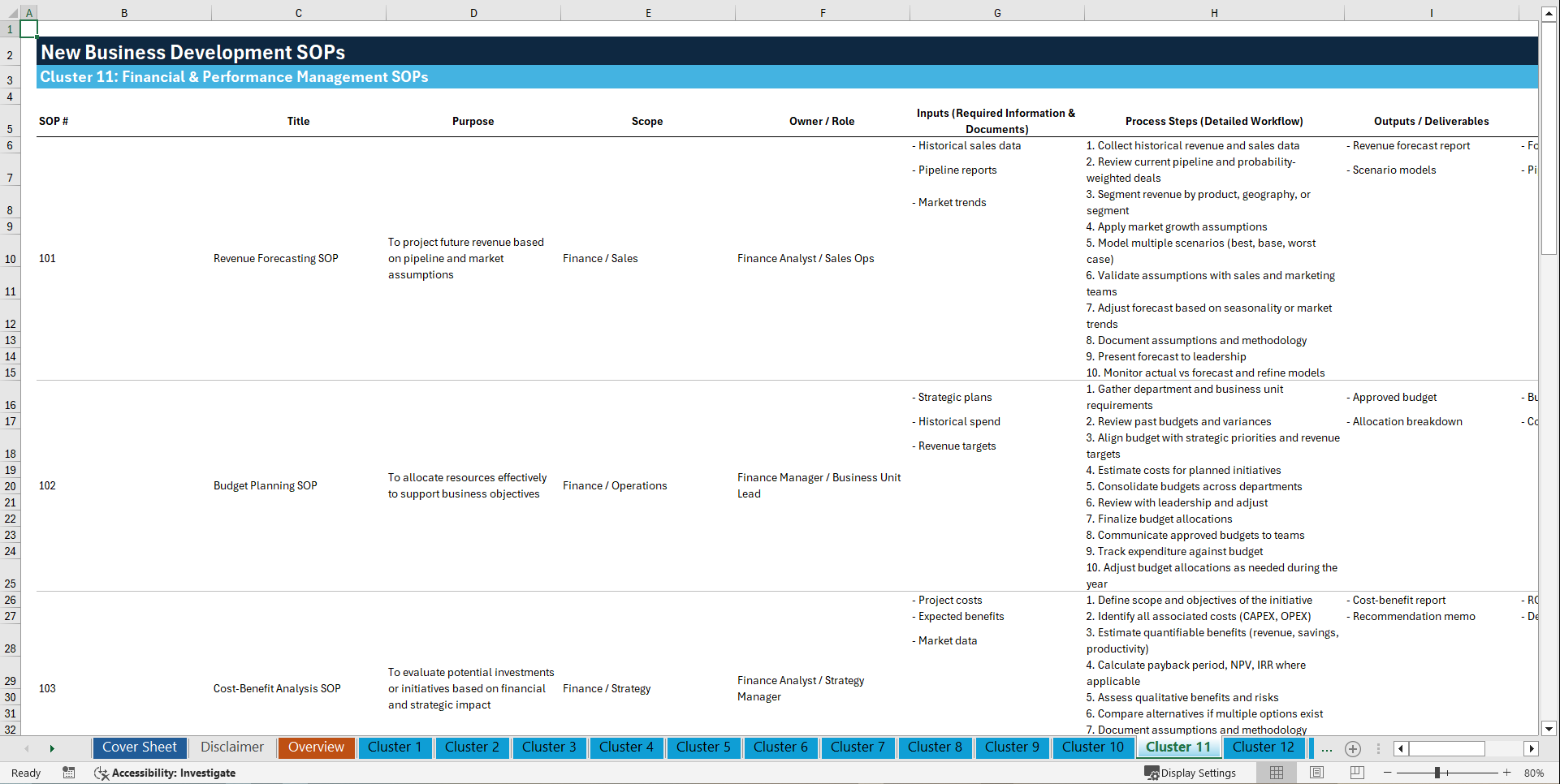1560x784 pixels.
Task: Open the Disclaimer sheet tab
Action: pyautogui.click(x=231, y=747)
